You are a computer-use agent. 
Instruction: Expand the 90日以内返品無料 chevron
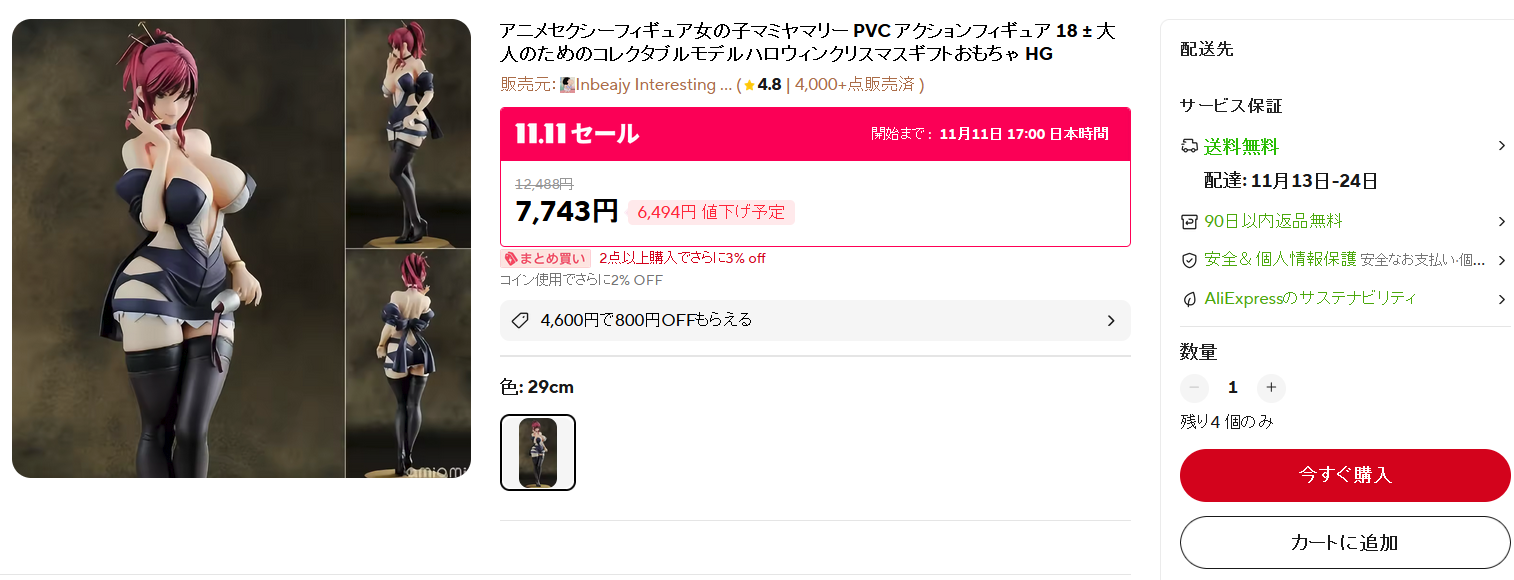[1501, 221]
